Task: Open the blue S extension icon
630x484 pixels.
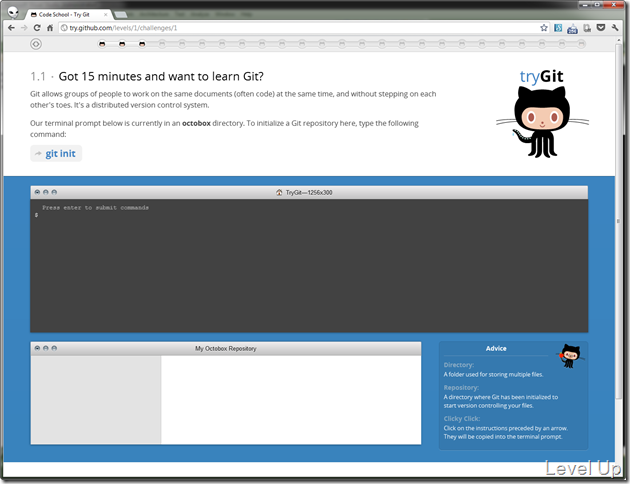Action: [558, 28]
